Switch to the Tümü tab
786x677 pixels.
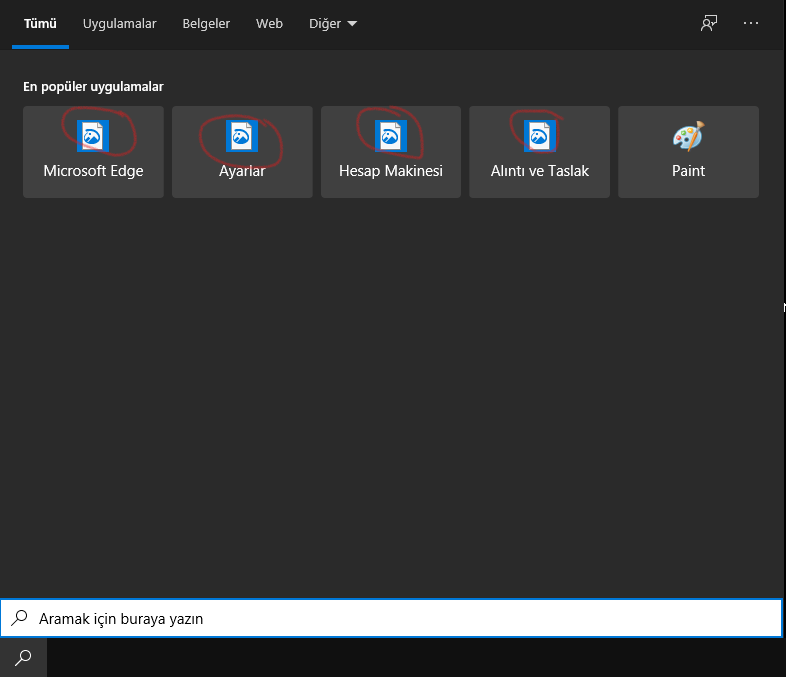coord(40,23)
